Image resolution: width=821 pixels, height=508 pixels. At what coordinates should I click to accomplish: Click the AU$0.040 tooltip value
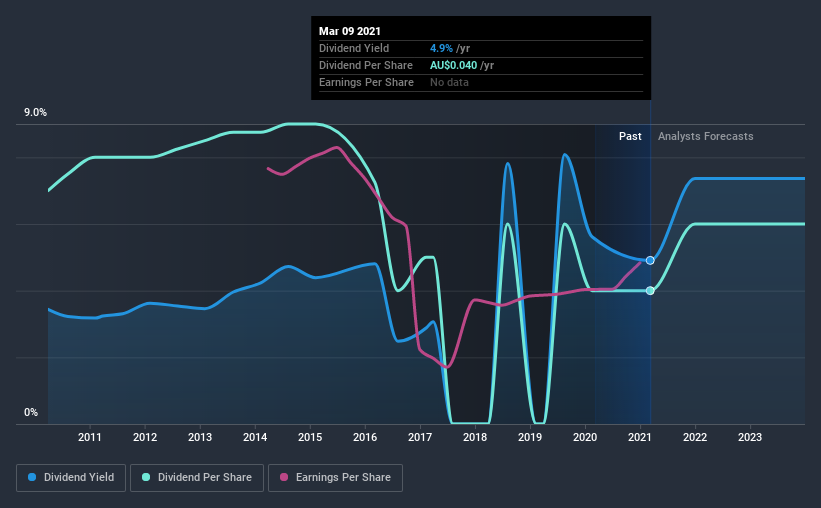453,65
